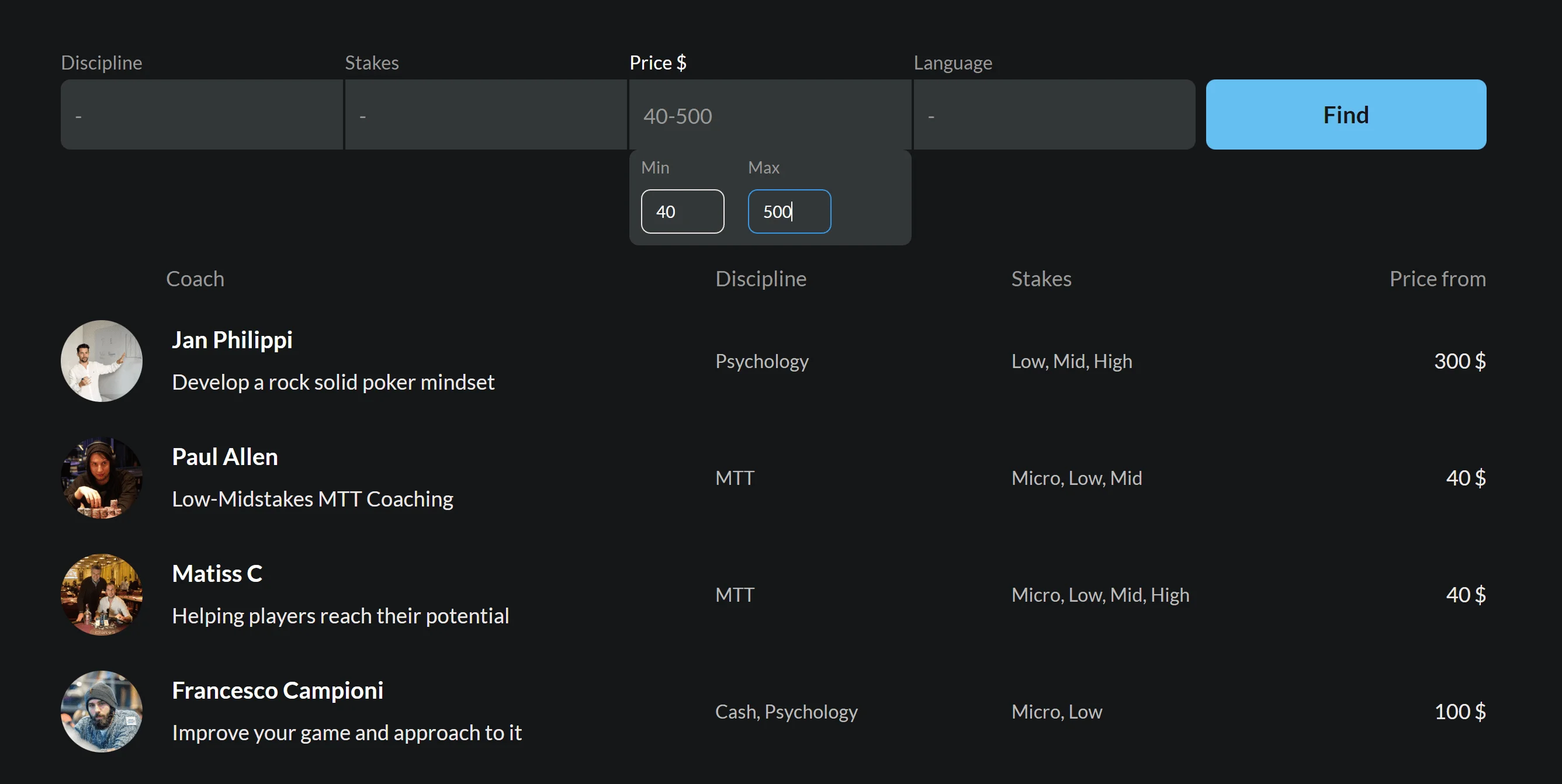Open the Discipline filter dropdown

[202, 115]
